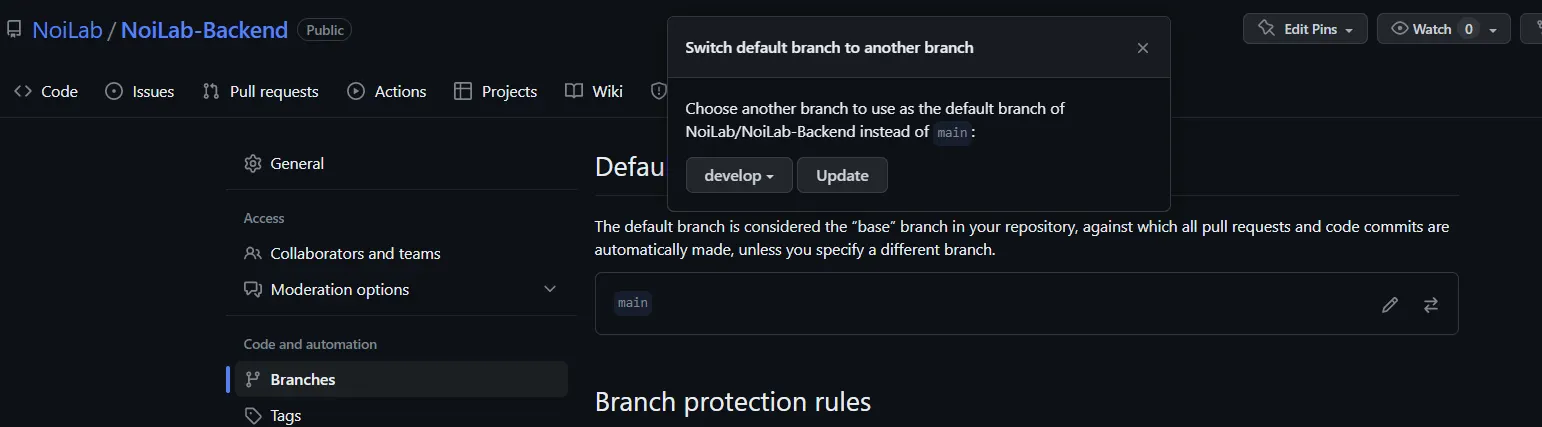Select General settings in sidebar

coord(297,163)
